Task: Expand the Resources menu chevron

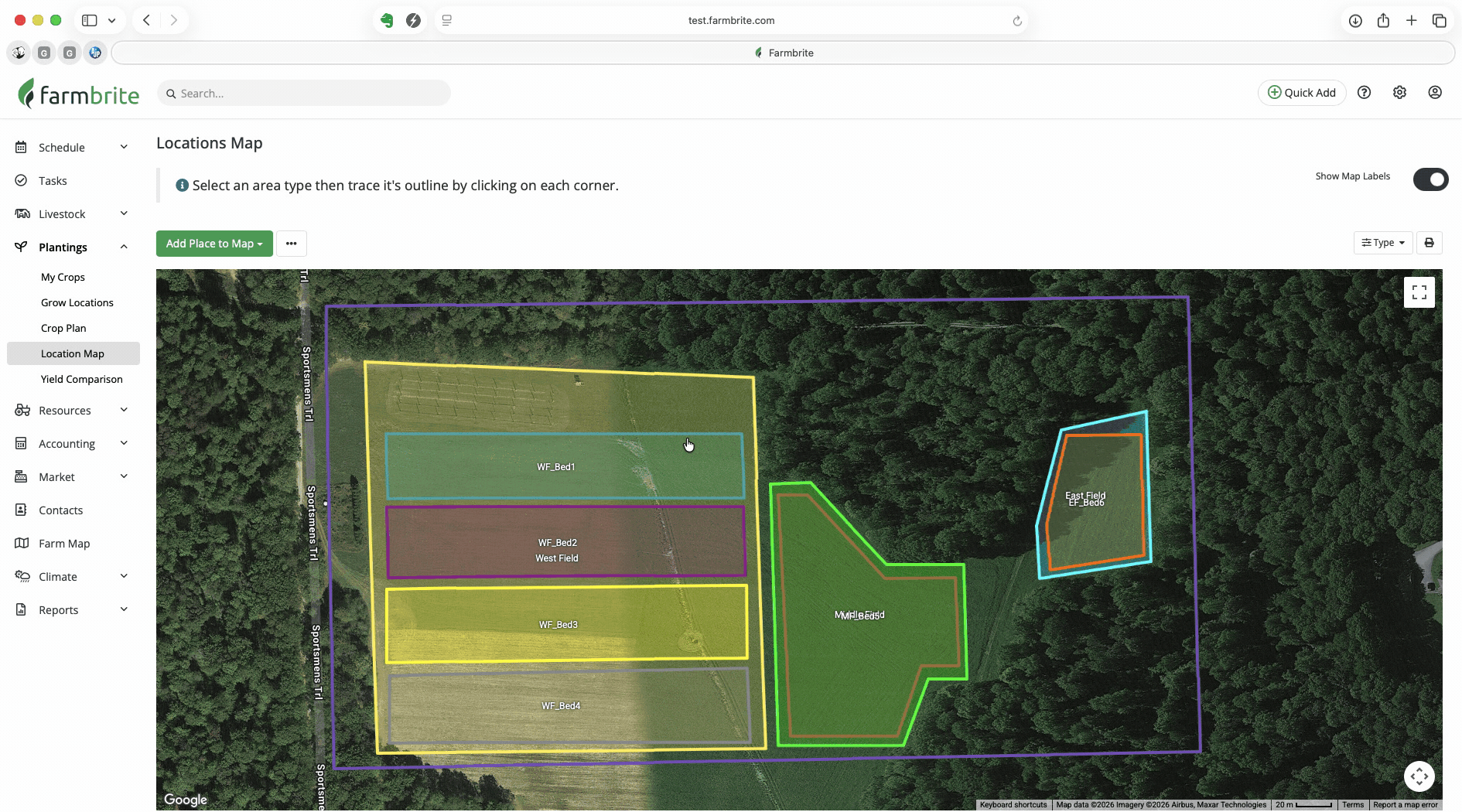Action: [x=124, y=410]
